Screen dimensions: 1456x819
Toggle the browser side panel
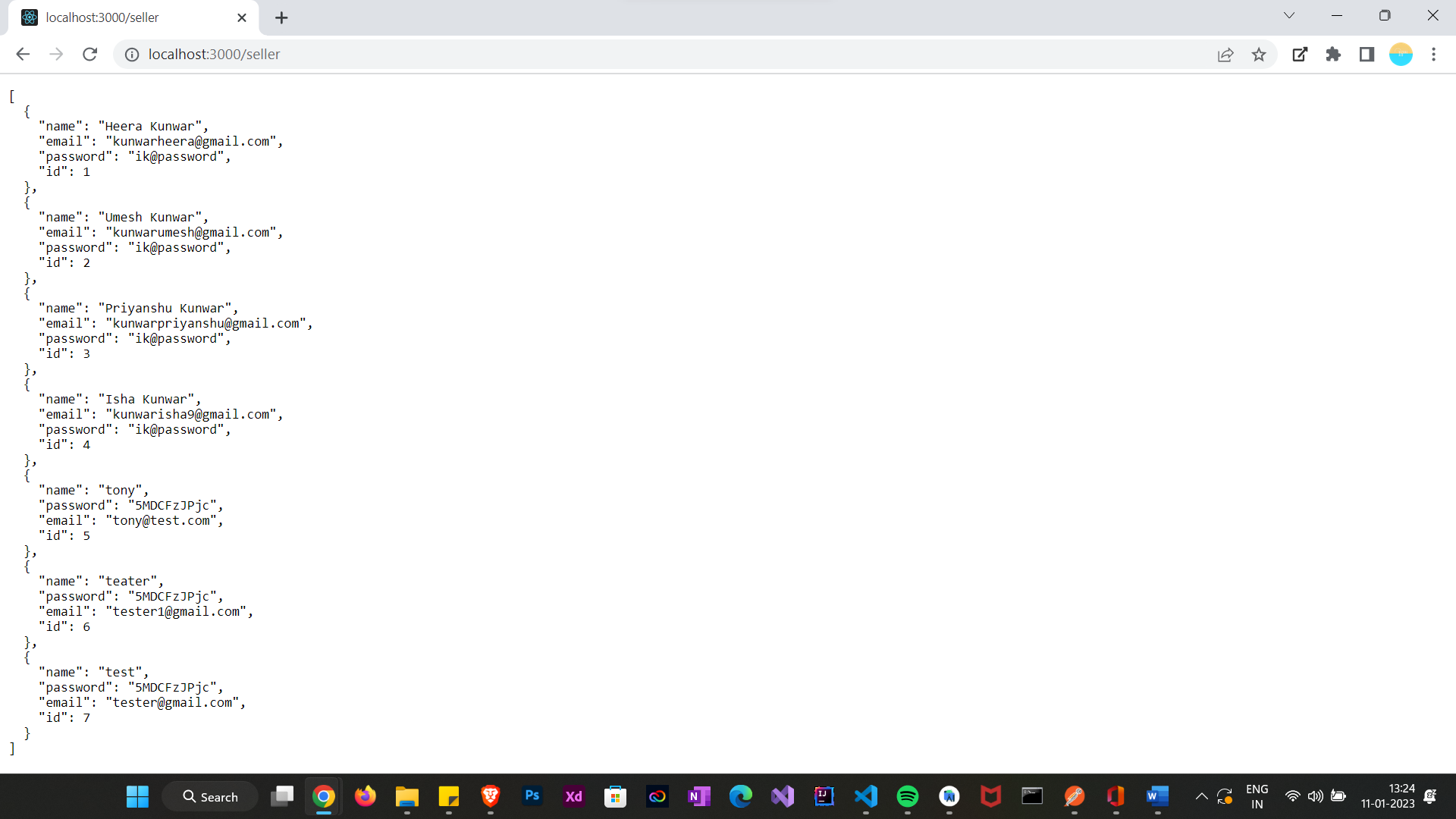(1367, 54)
